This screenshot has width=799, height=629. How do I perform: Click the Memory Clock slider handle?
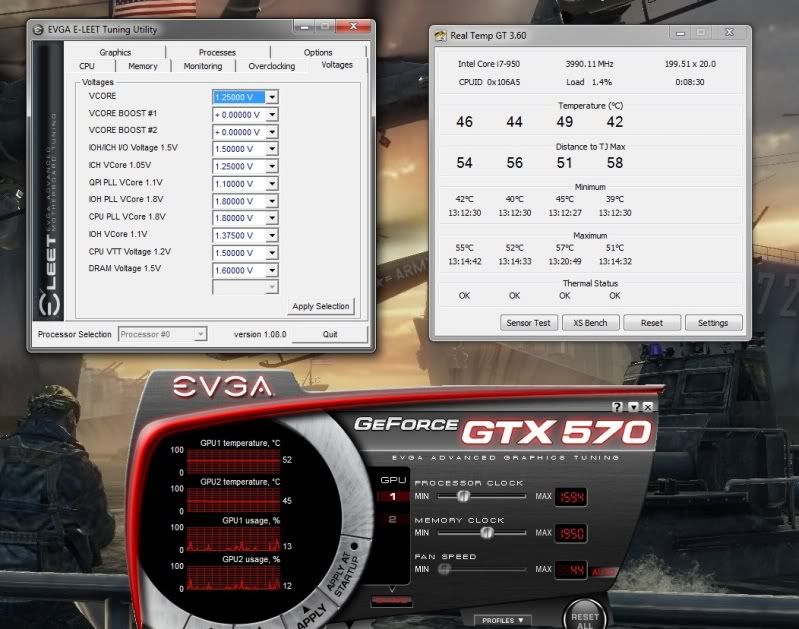tap(487, 532)
